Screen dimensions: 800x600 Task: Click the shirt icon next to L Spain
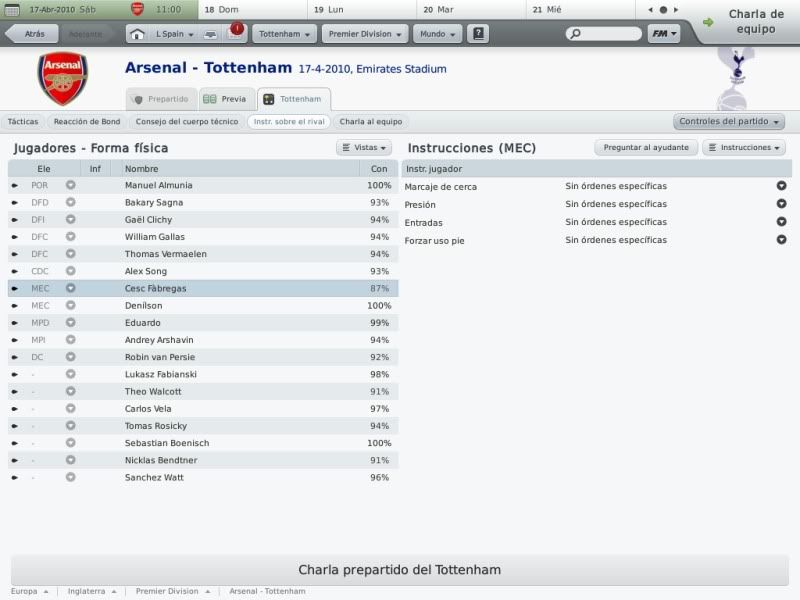click(x=210, y=34)
